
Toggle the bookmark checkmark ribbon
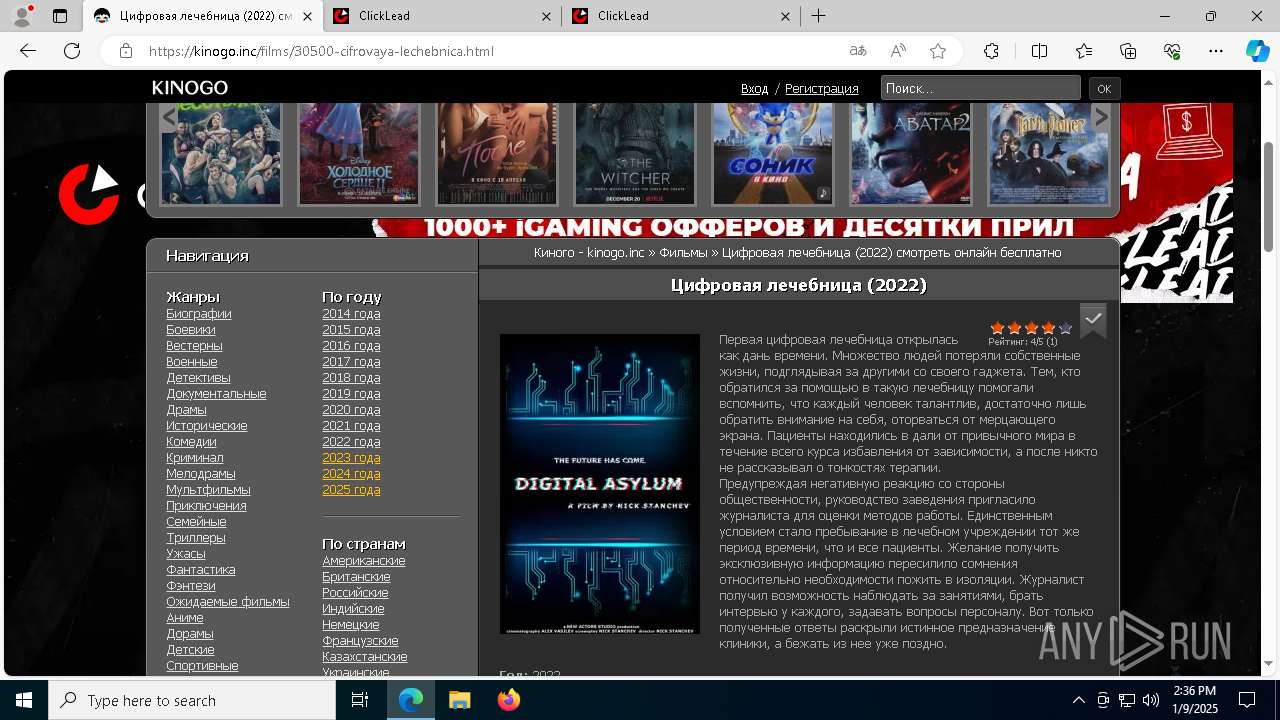(1093, 320)
